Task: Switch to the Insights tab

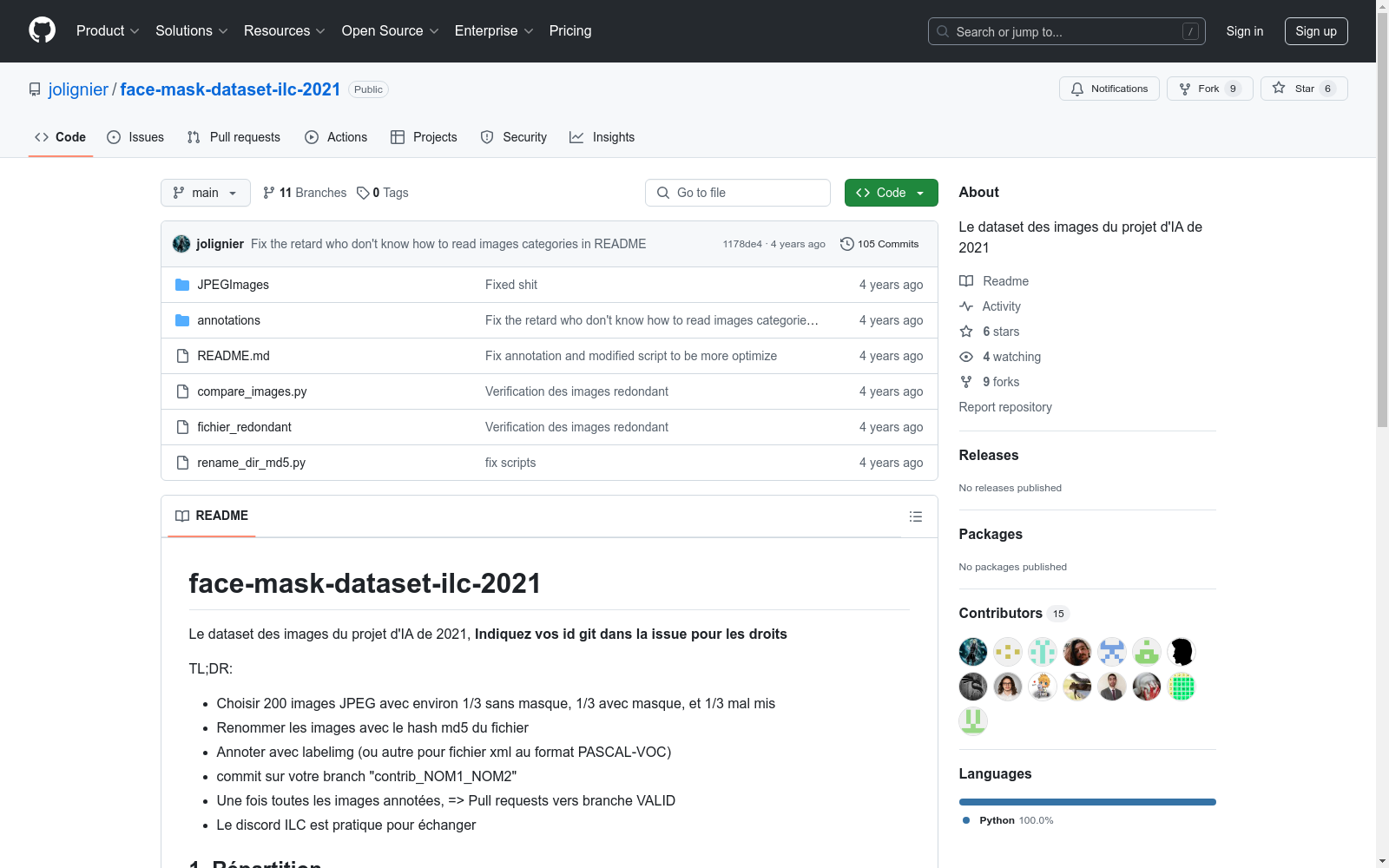Action: click(602, 137)
